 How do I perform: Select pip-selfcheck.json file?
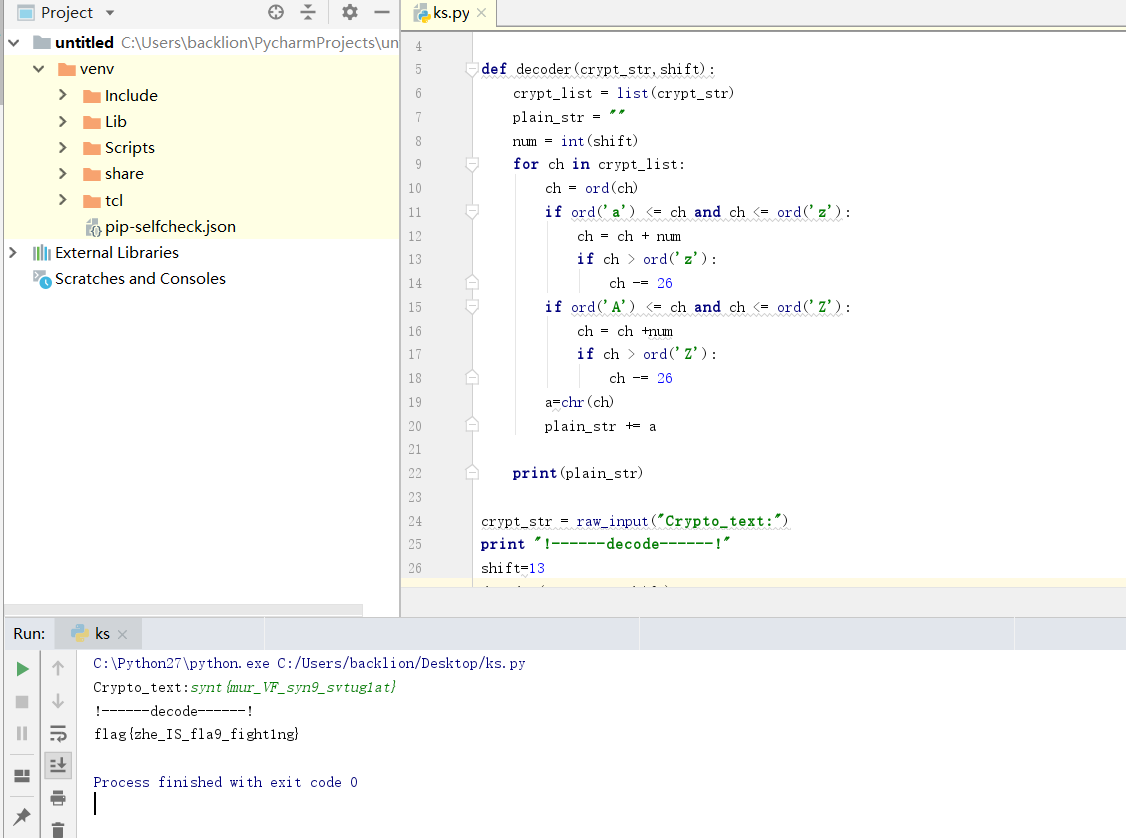point(170,227)
